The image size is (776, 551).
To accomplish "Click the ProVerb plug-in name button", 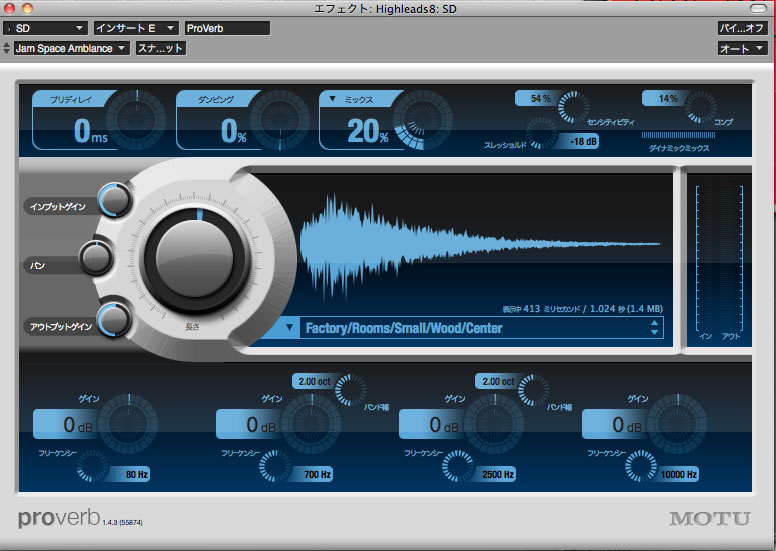I will [227, 28].
